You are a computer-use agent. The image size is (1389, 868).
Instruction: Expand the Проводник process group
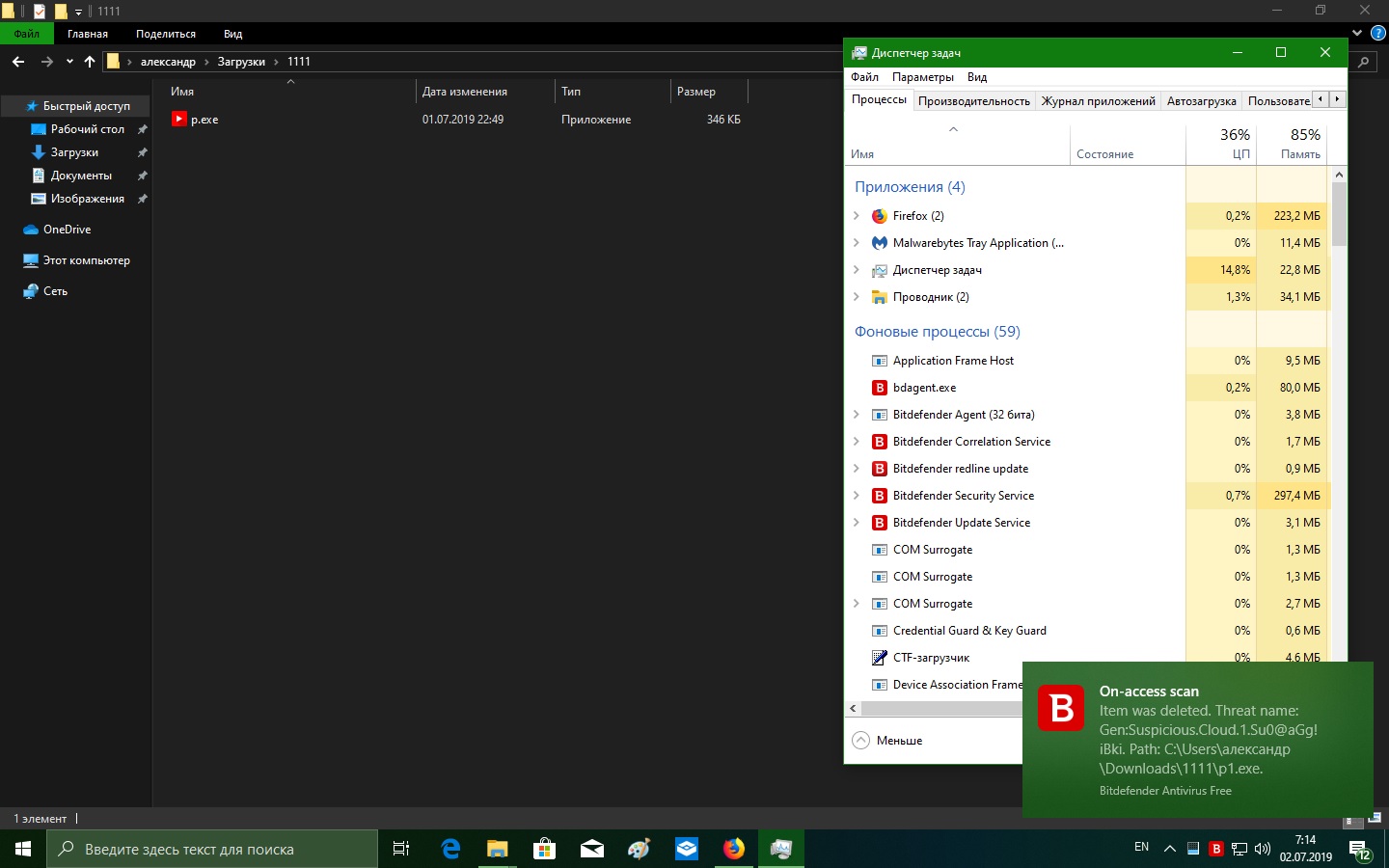point(857,297)
